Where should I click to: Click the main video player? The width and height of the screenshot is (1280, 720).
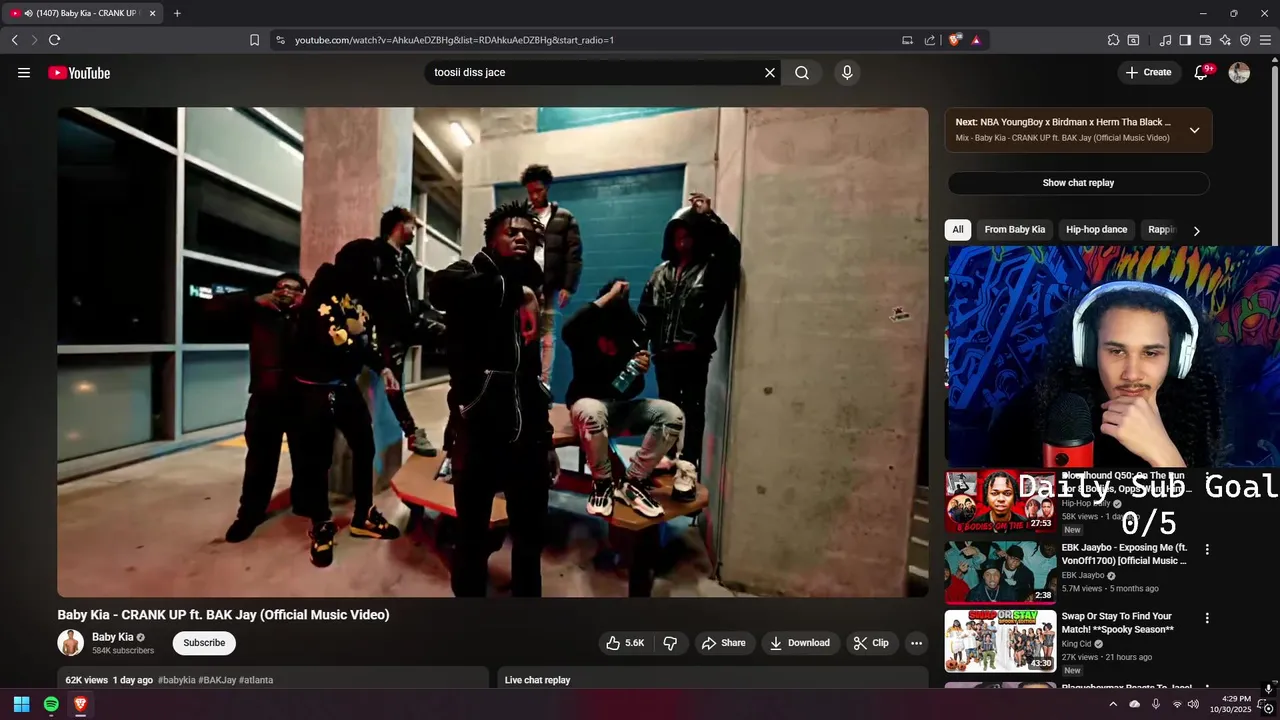pos(493,352)
